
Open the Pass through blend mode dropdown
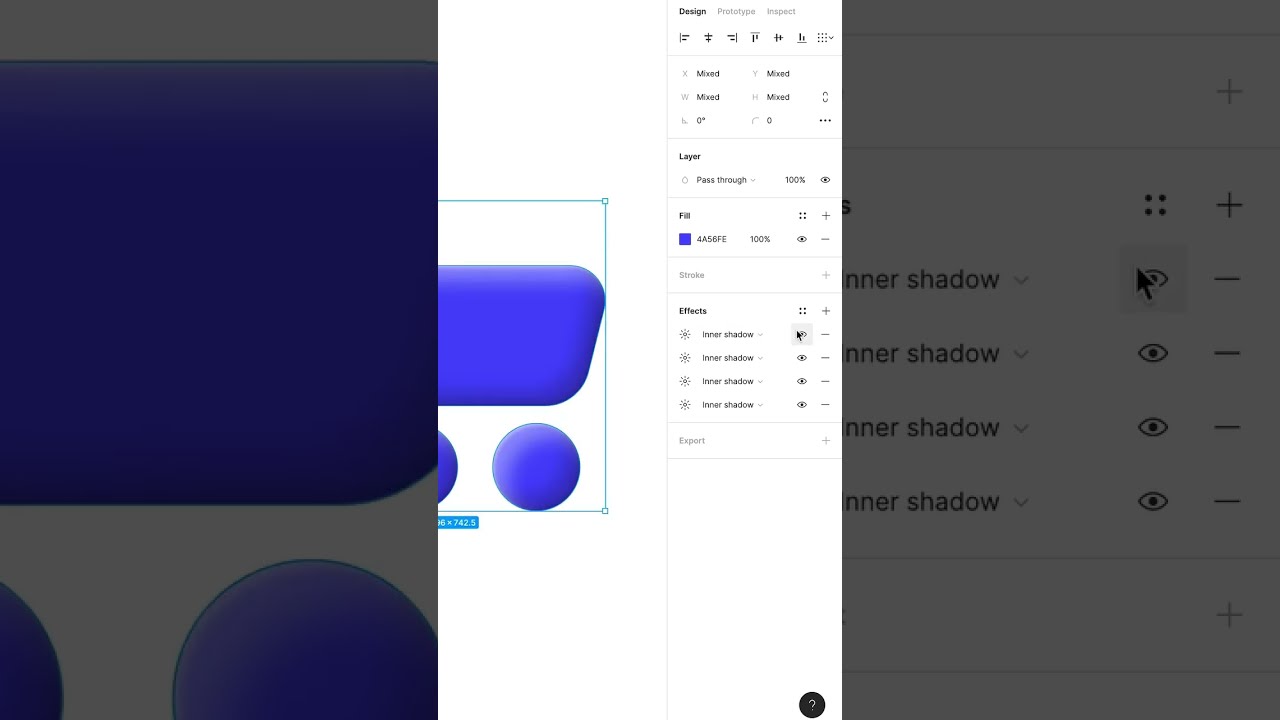(x=726, y=180)
